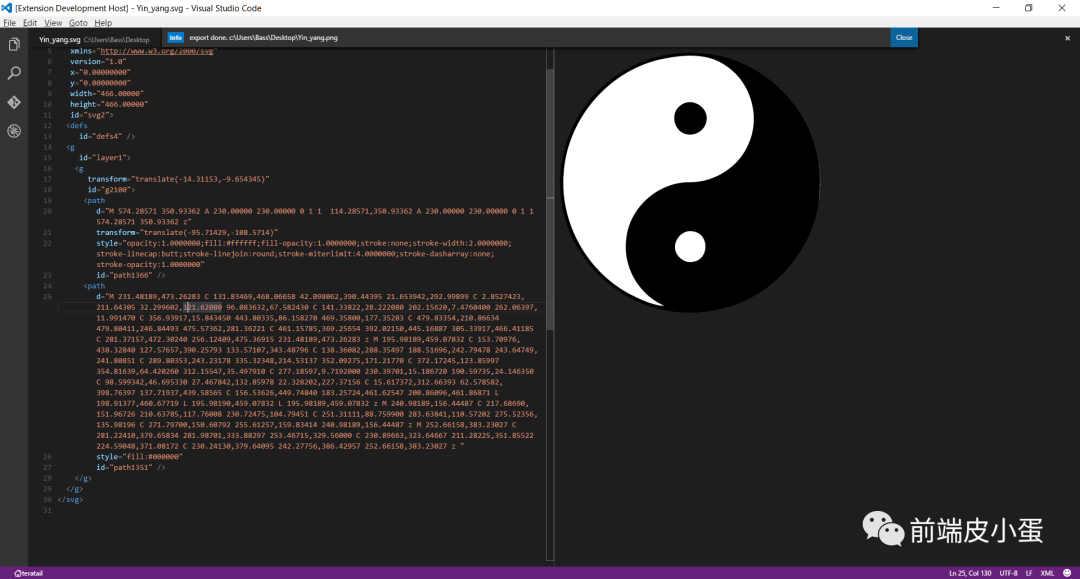Click the 'export done' notification message
Image resolution: width=1080 pixels, height=579 pixels.
263,38
